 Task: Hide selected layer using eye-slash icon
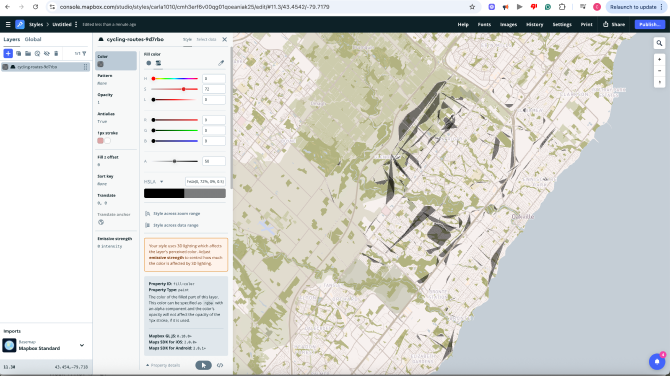point(47,53)
